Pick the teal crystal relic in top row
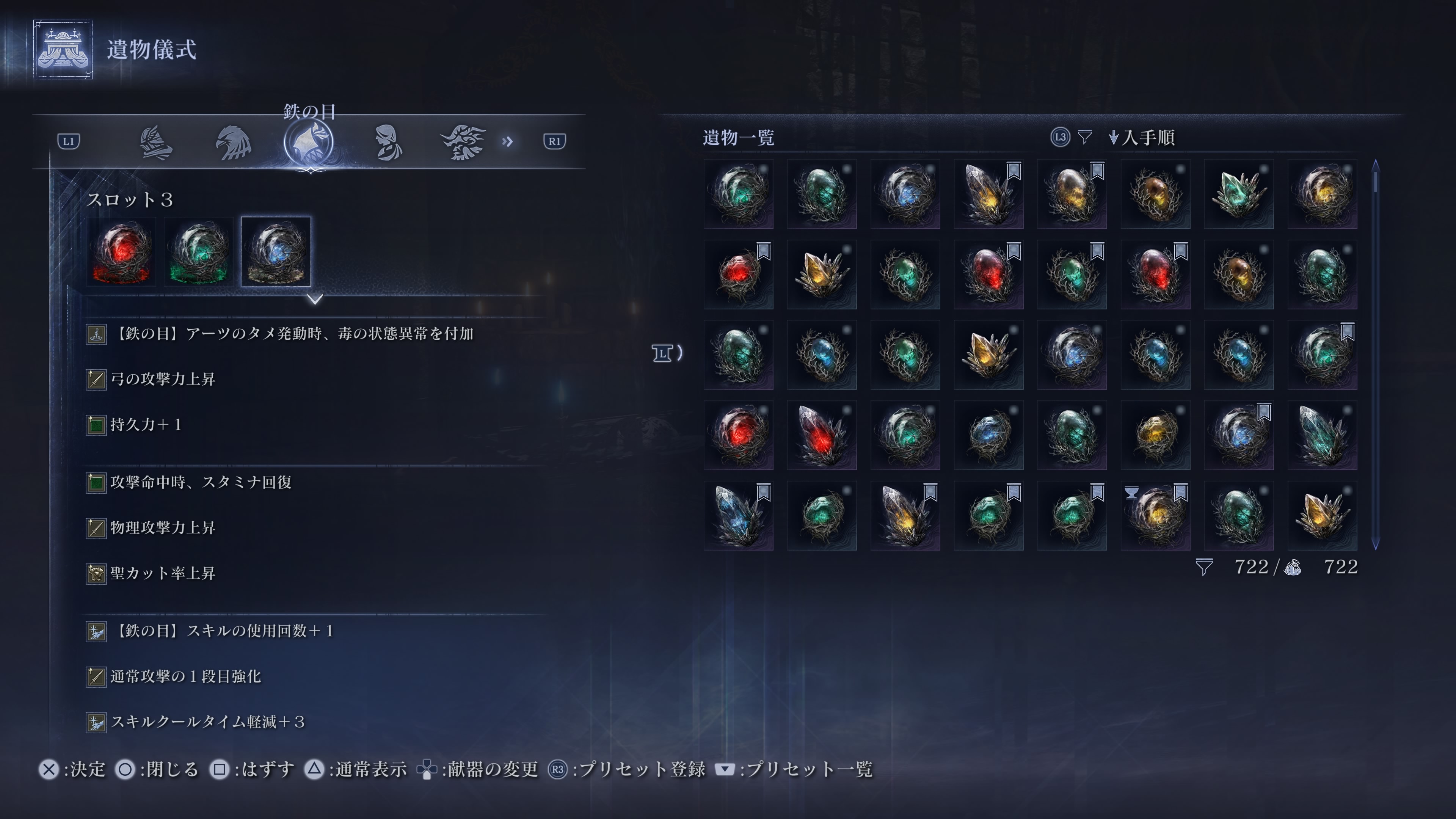 click(1238, 194)
